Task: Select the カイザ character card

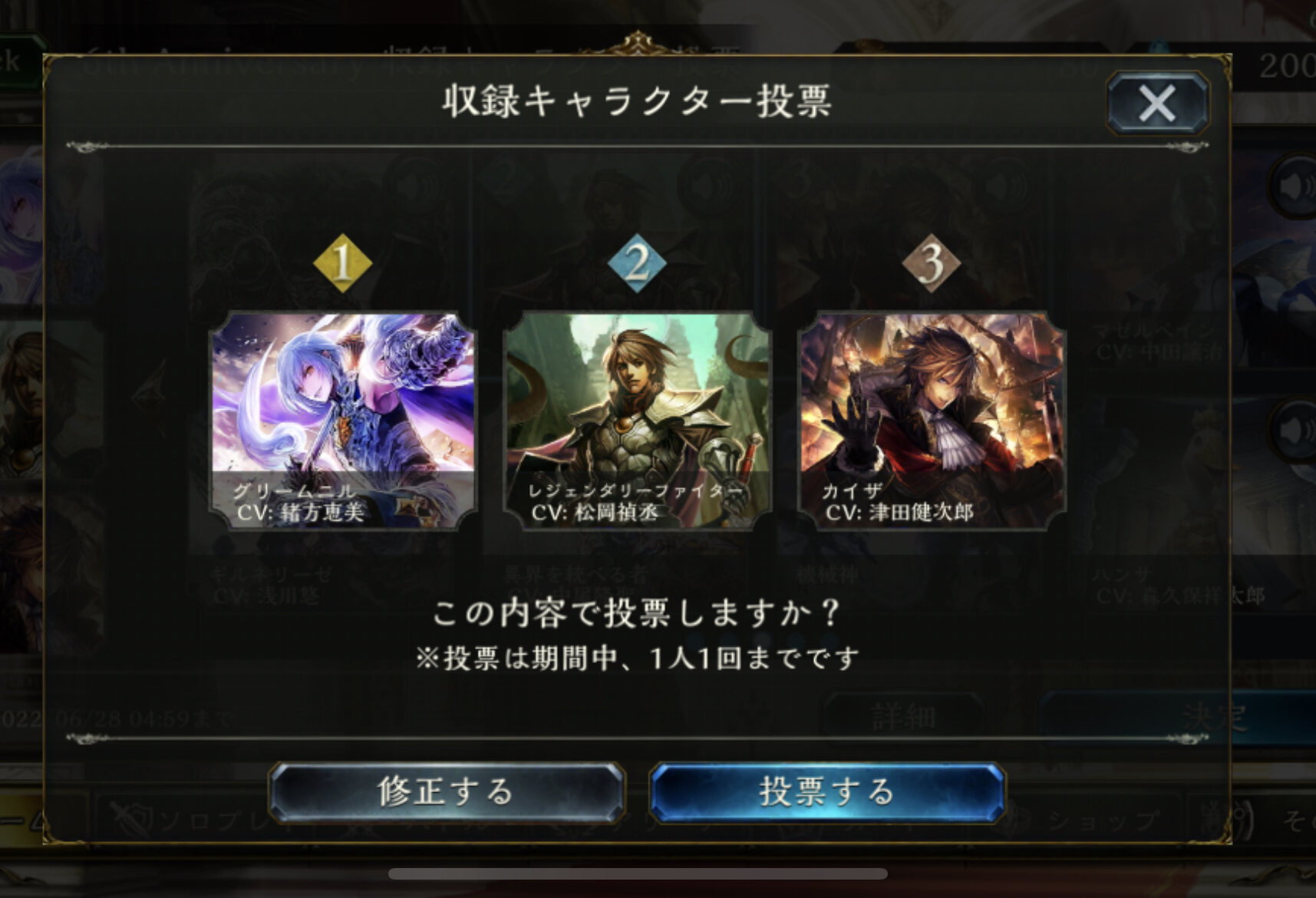Action: (x=932, y=421)
